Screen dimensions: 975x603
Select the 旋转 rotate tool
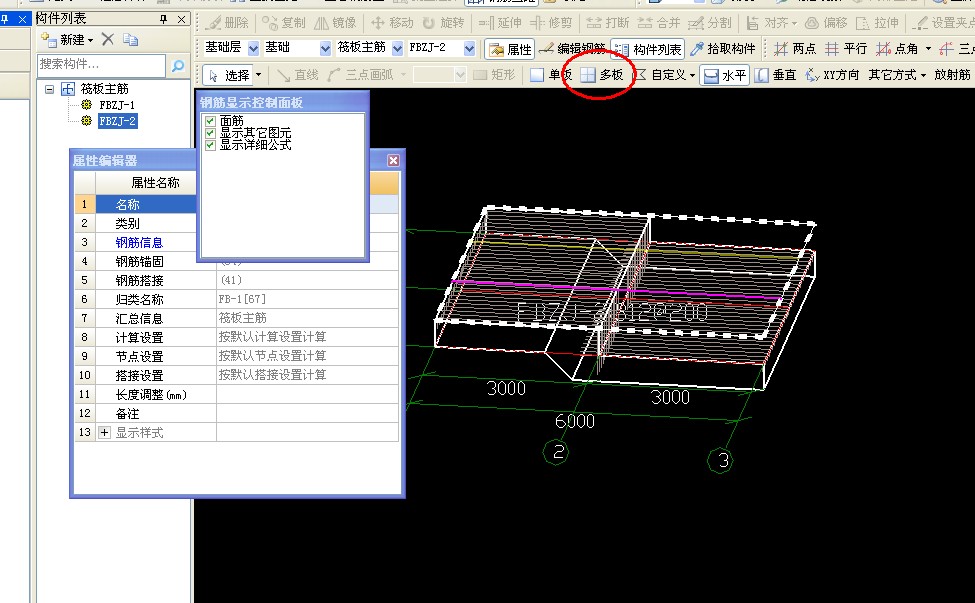[x=443, y=23]
